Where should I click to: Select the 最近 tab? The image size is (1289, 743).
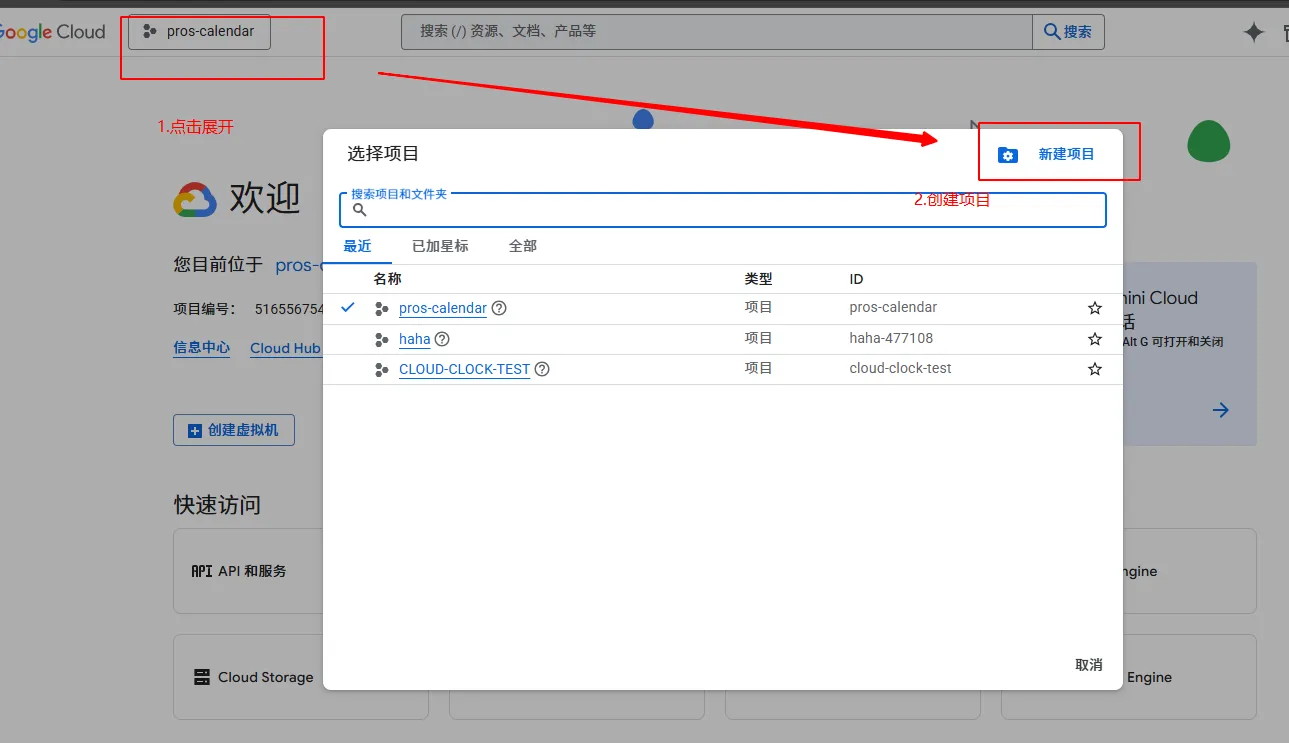(357, 246)
